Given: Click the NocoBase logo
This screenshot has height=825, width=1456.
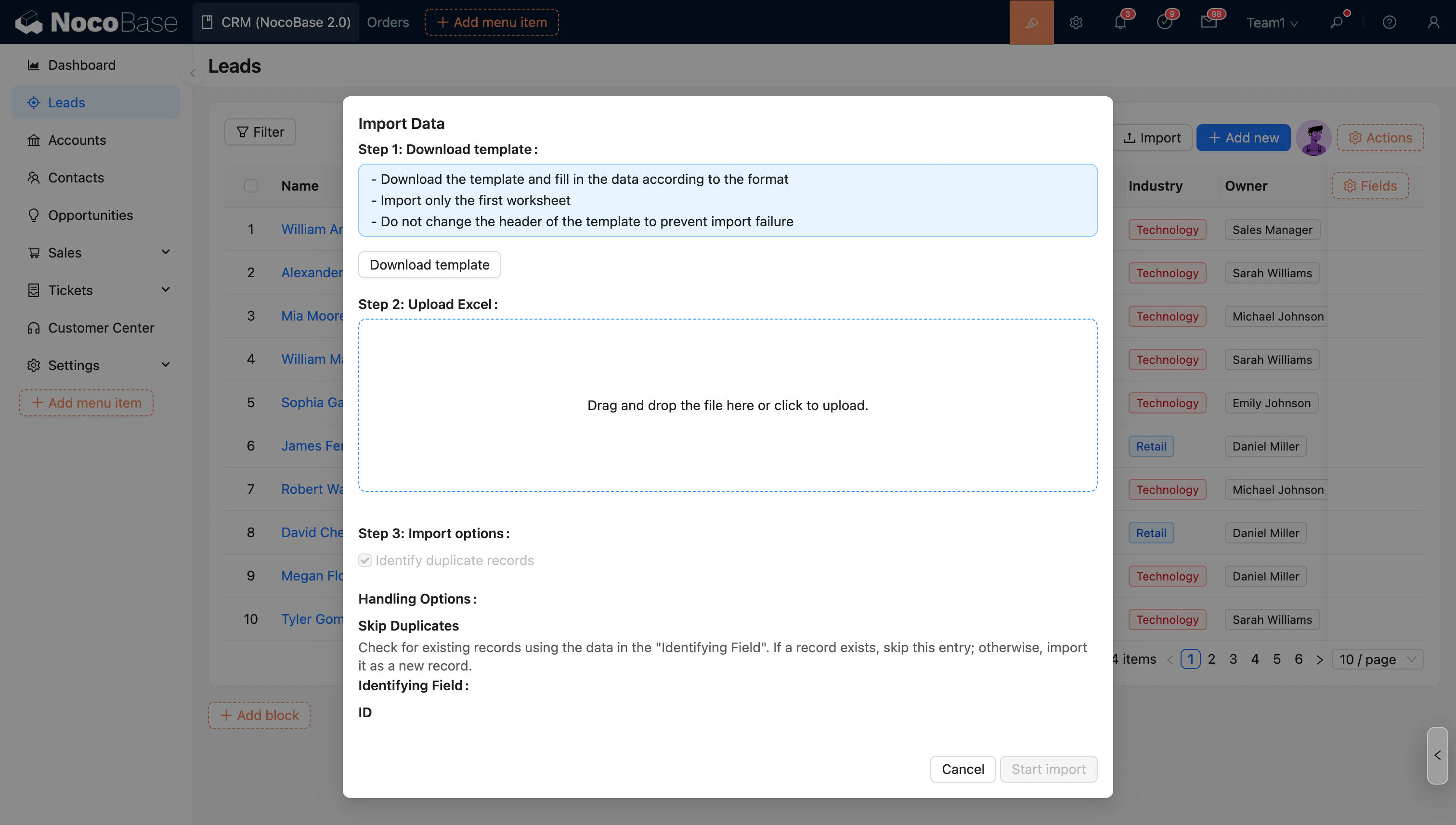Looking at the screenshot, I should [x=96, y=22].
